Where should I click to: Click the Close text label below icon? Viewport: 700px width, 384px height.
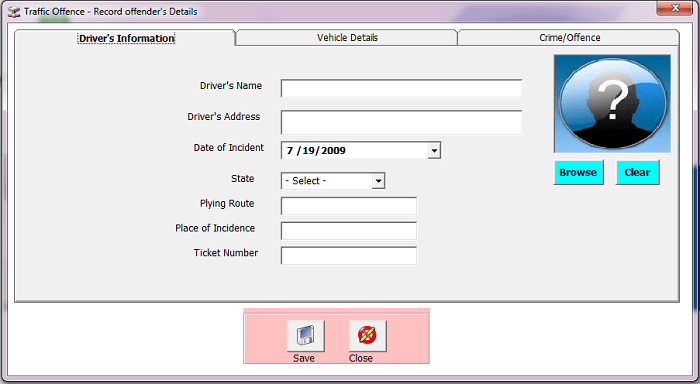pos(361,358)
